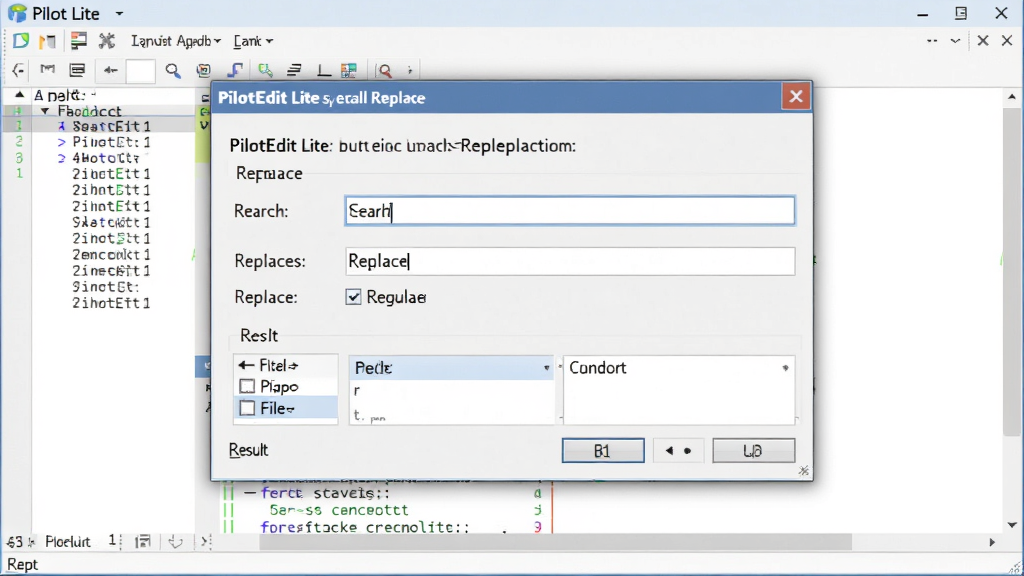This screenshot has width=1024, height=576.
Task: Click the green find-and-replace toolbar icon
Action: click(x=265, y=70)
